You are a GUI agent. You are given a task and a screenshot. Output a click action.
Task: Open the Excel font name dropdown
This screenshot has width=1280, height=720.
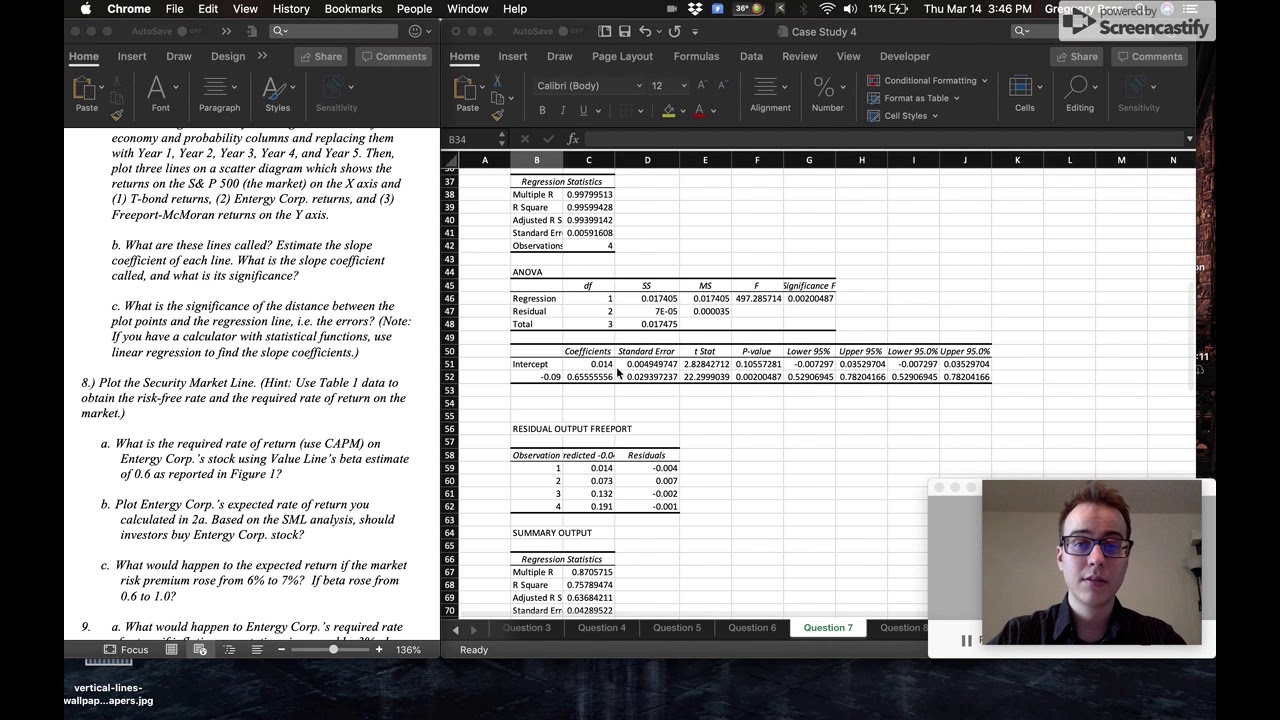639,86
